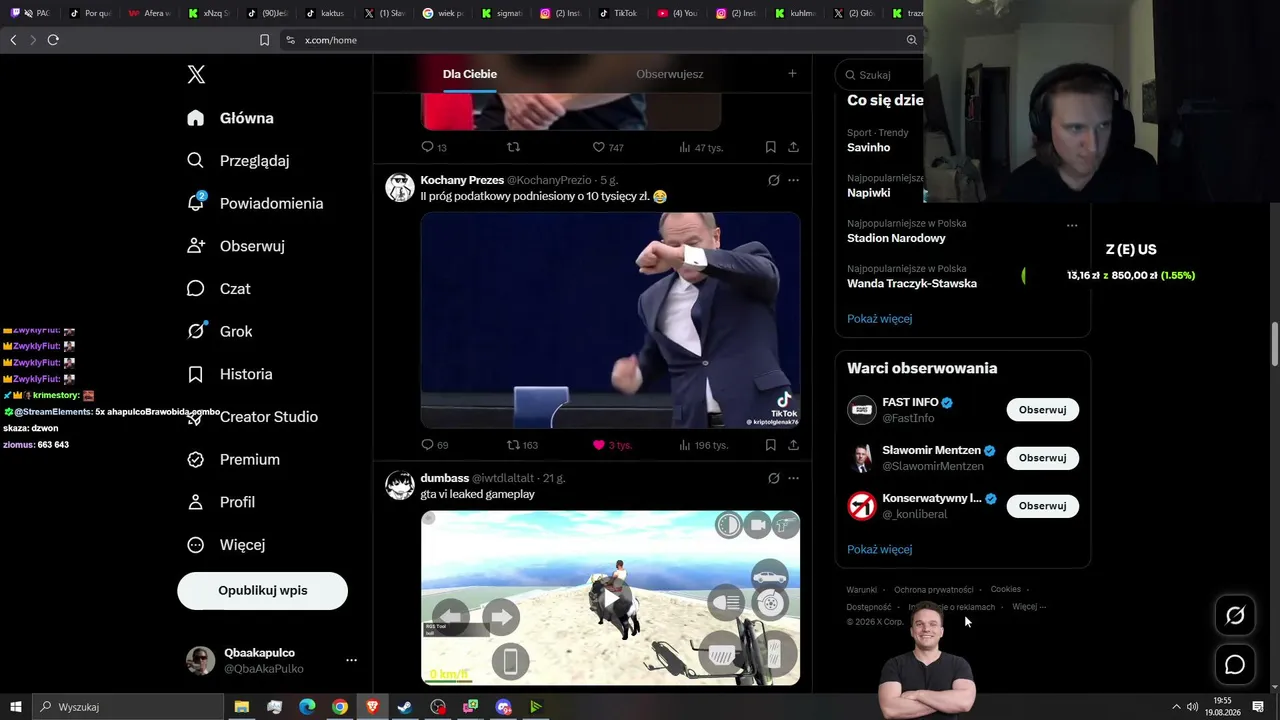1280x720 pixels.
Task: Click the Wyszukaj taskbar search box
Action: point(127,707)
